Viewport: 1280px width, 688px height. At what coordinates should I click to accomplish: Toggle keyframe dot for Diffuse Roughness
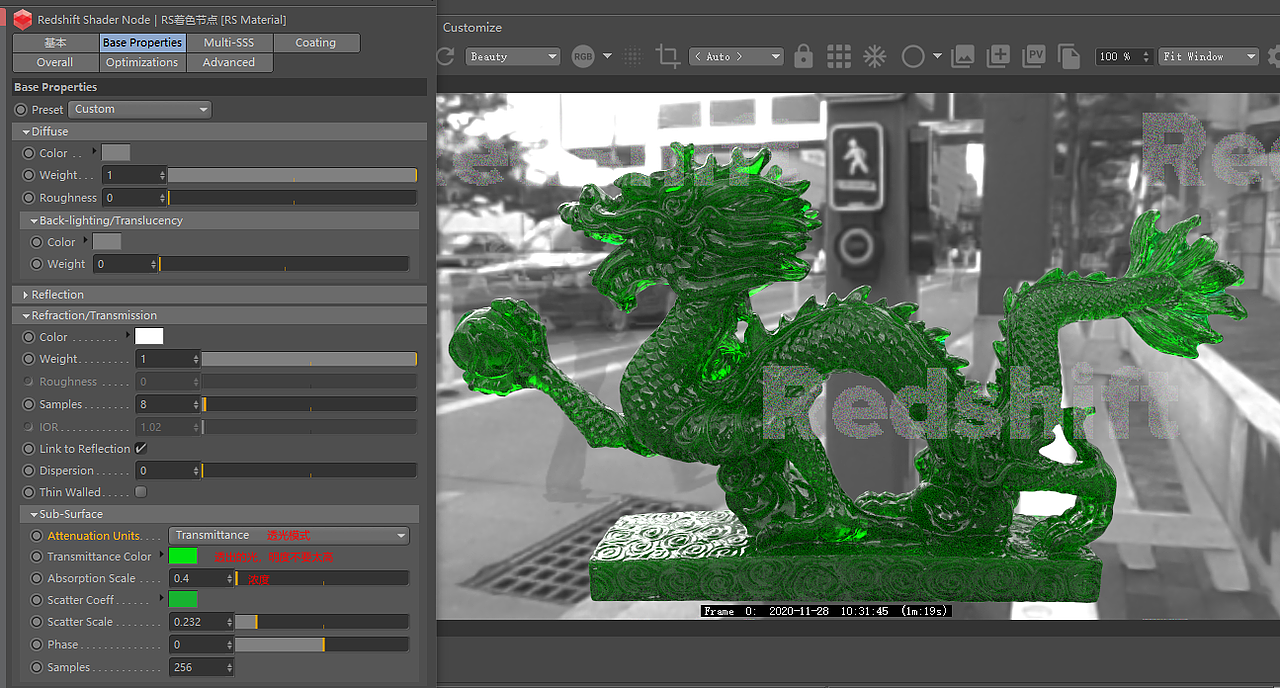29,198
